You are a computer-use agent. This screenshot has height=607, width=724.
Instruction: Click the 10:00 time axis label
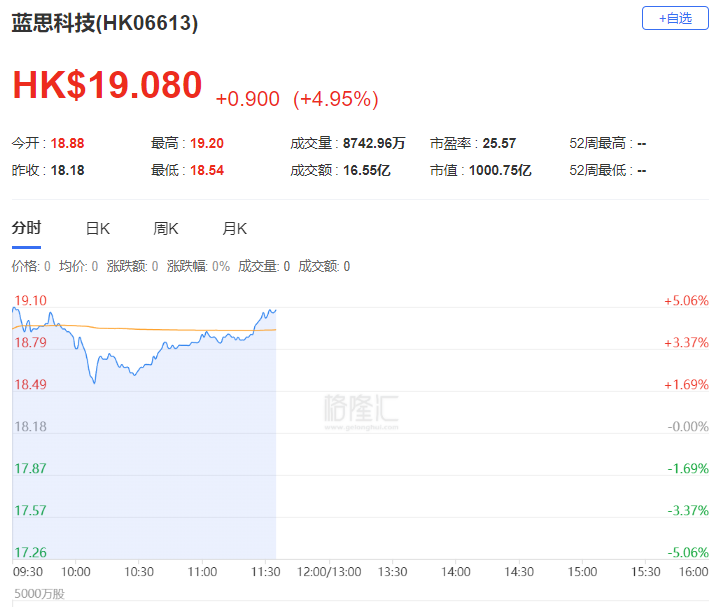76,572
